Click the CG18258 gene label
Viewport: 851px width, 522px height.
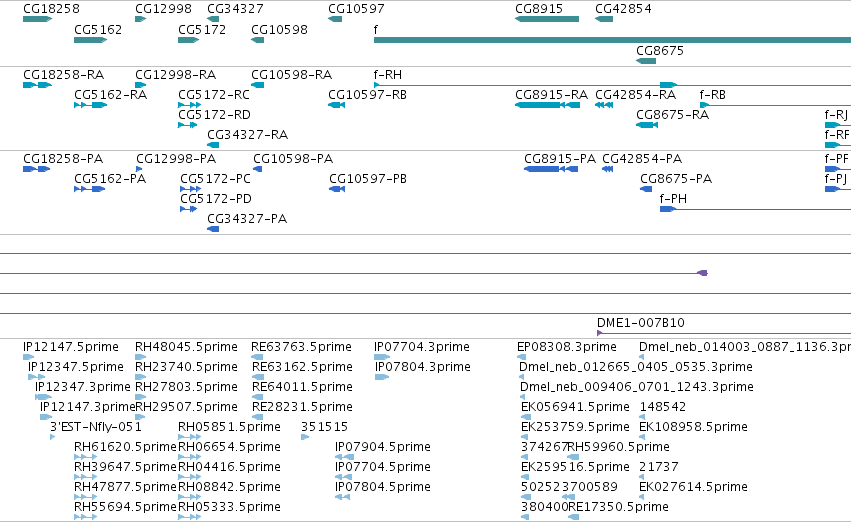51,9
